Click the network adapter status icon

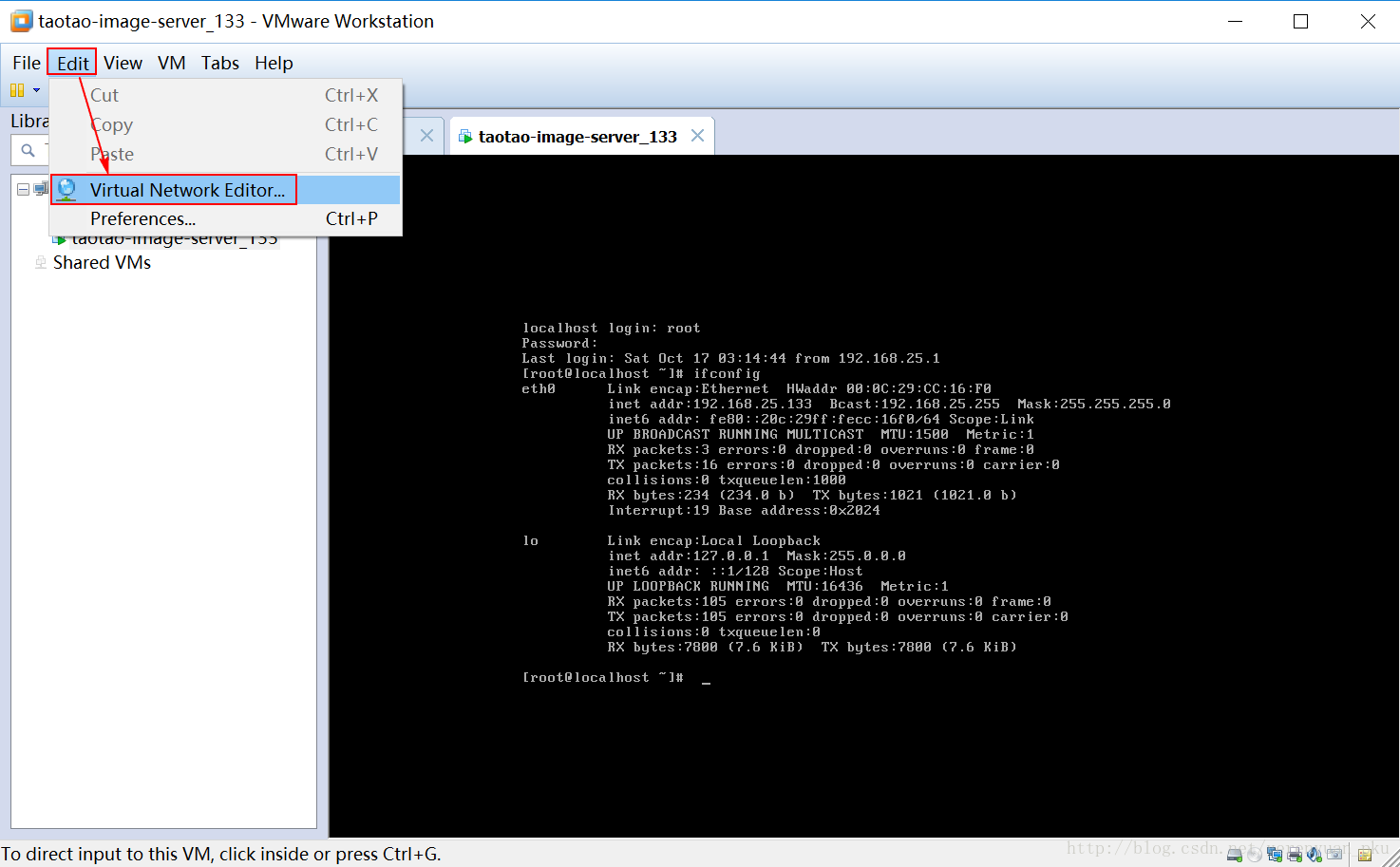pos(1275,855)
